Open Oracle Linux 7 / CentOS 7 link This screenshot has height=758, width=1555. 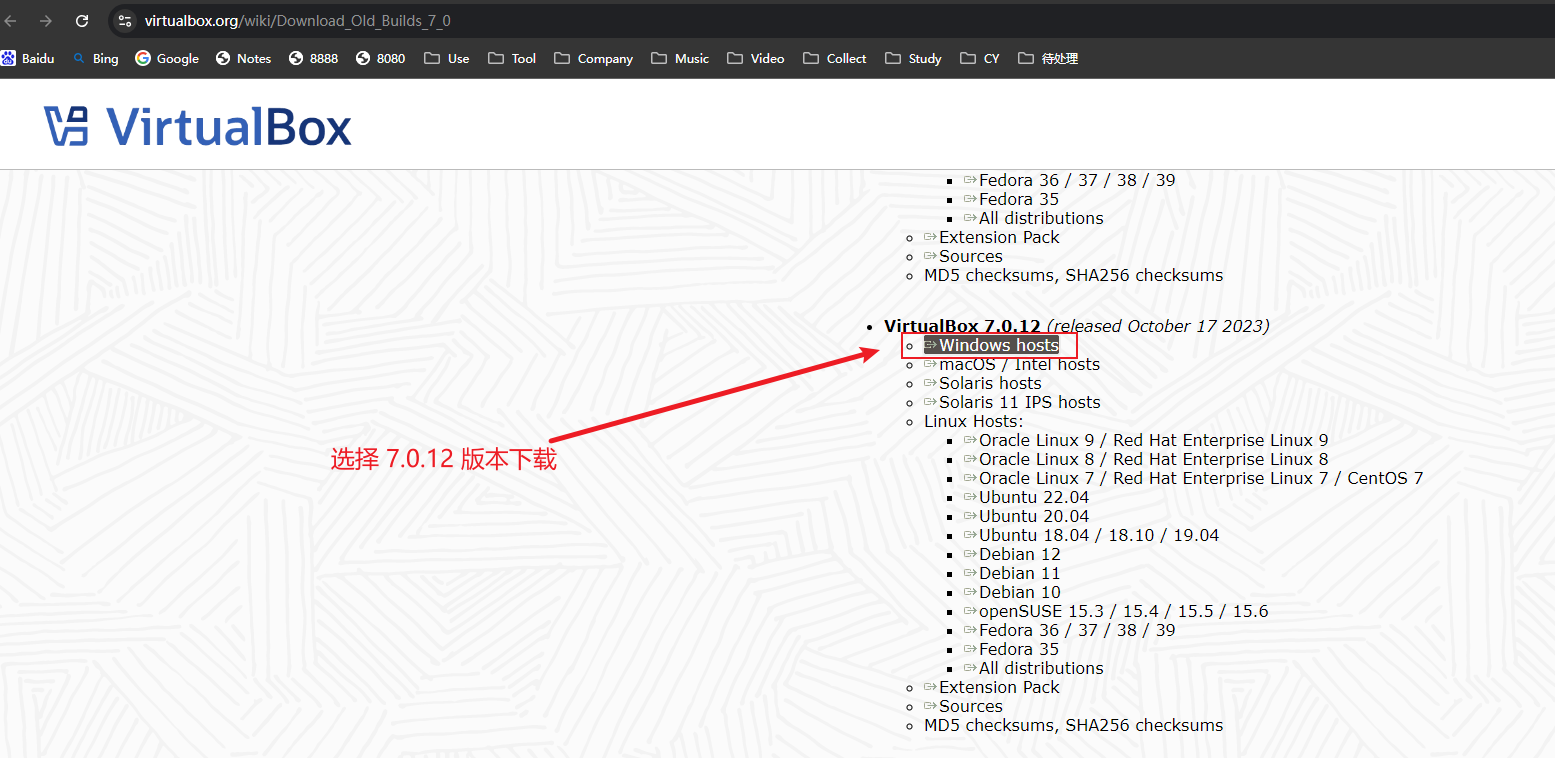tap(1193, 478)
